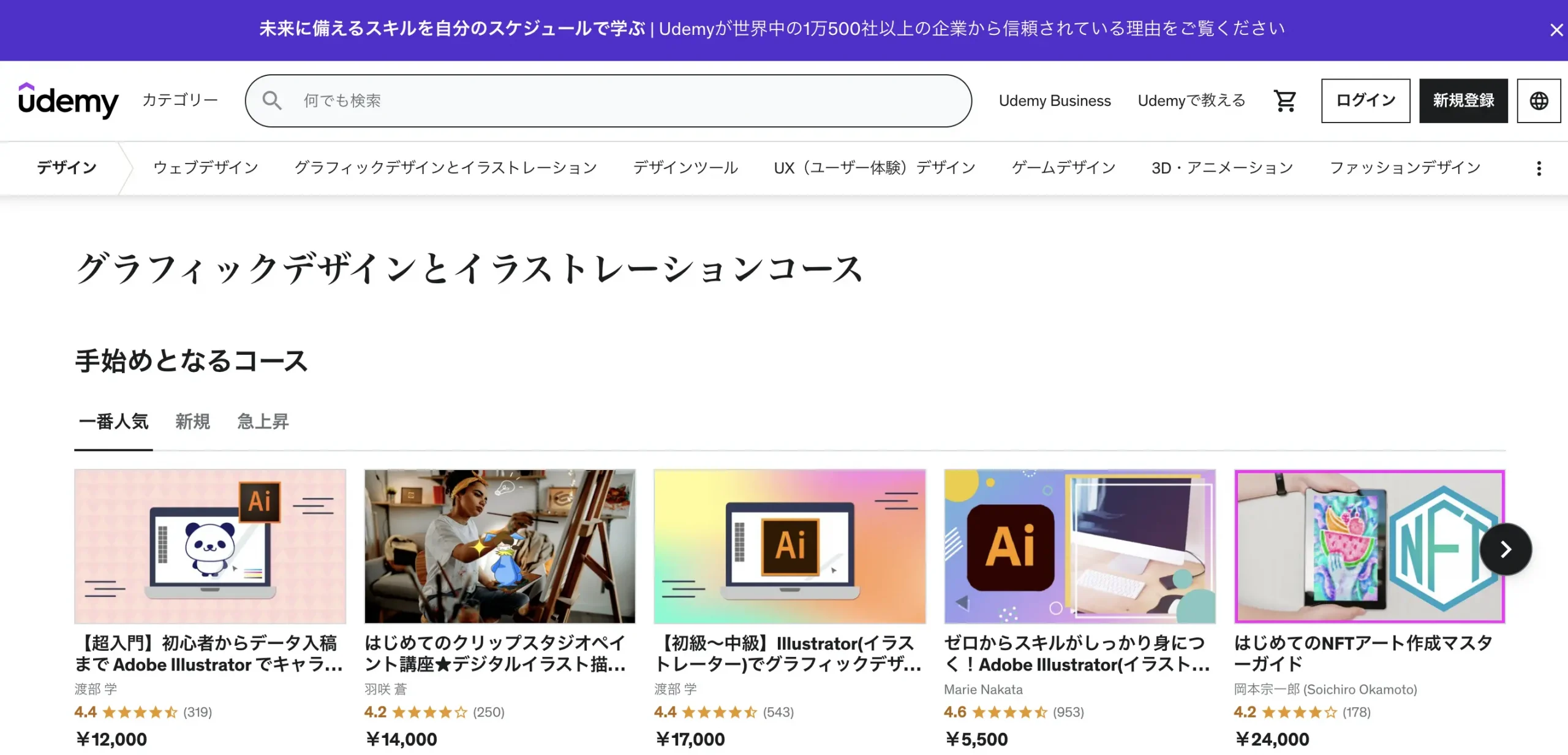Switch to 一番人気 tab

pyautogui.click(x=113, y=422)
